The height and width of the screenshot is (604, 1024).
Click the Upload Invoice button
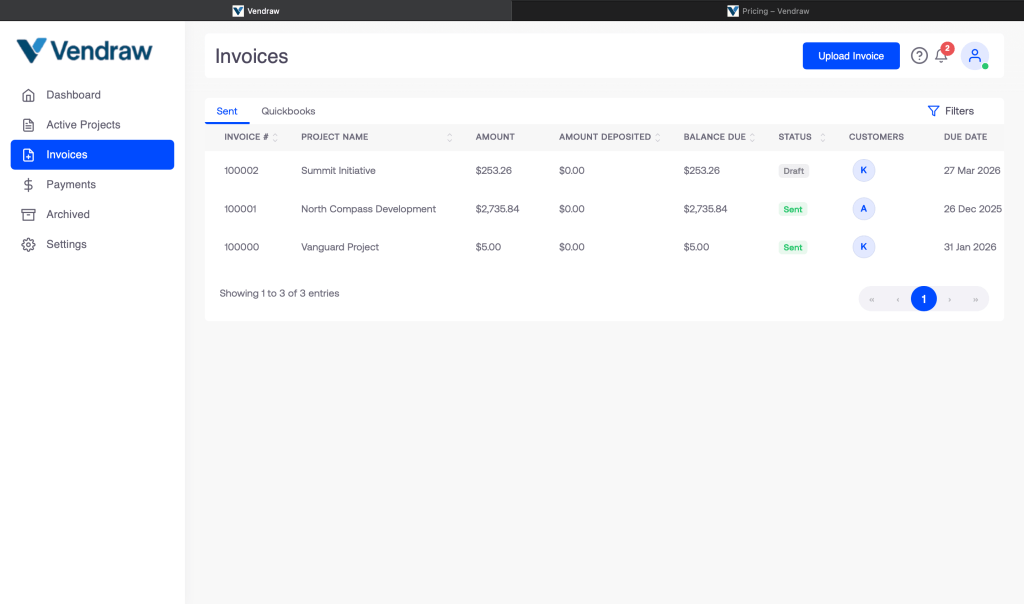click(851, 56)
